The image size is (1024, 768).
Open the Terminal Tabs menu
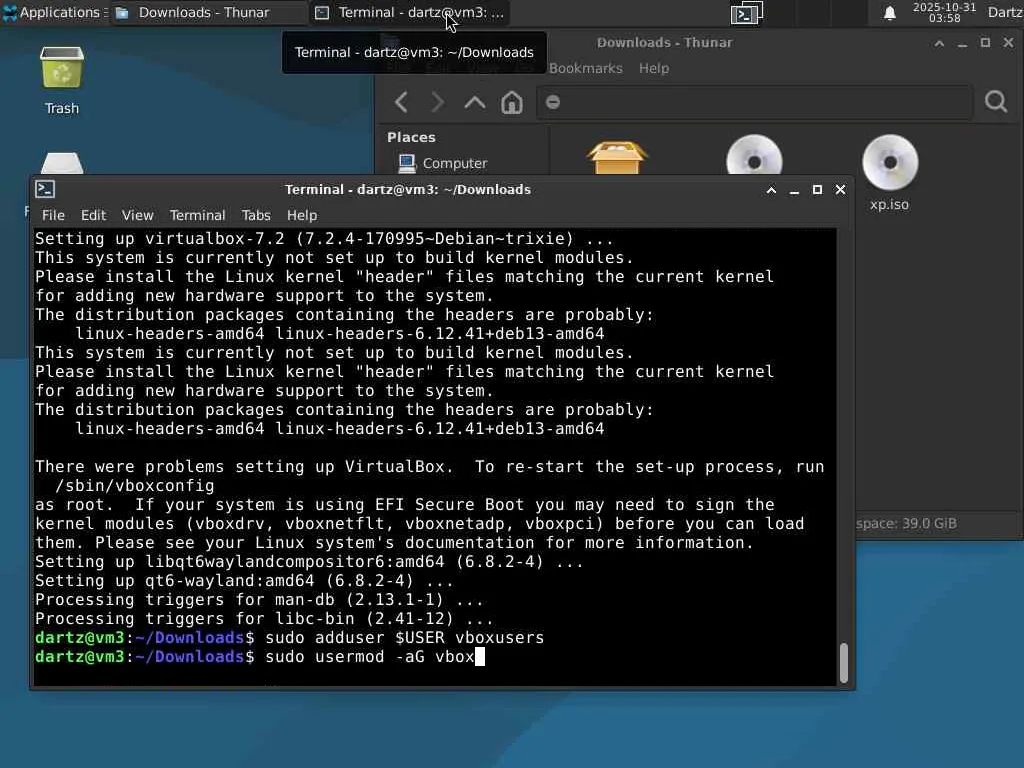(256, 216)
